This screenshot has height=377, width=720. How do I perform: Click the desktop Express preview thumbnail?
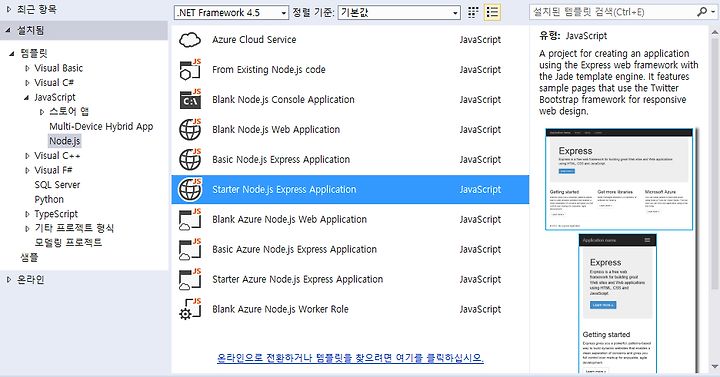pyautogui.click(x=619, y=179)
